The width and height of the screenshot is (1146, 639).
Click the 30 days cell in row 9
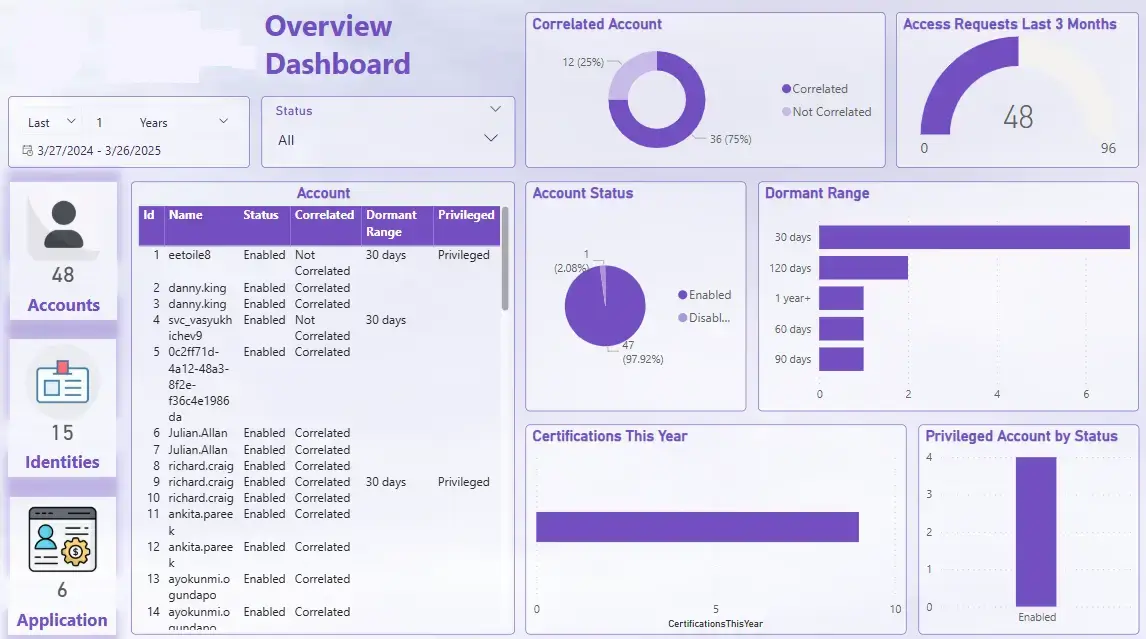[386, 483]
